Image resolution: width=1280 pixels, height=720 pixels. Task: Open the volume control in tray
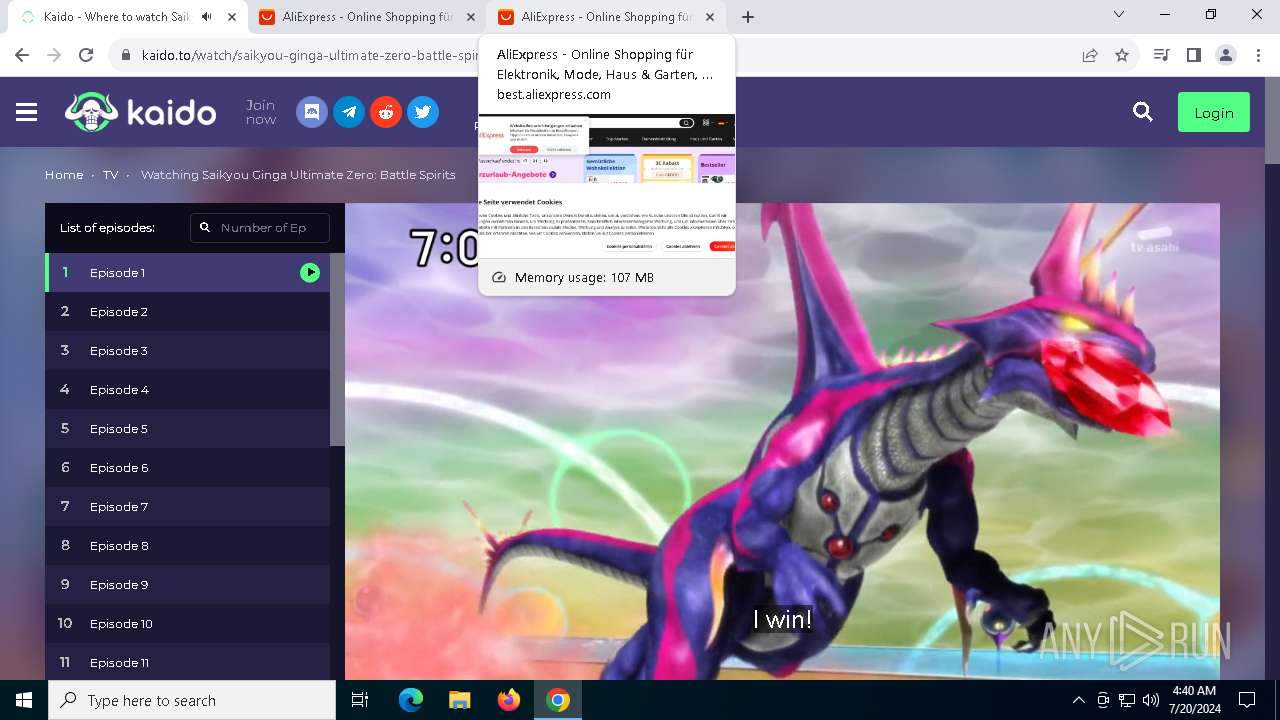pos(1151,700)
